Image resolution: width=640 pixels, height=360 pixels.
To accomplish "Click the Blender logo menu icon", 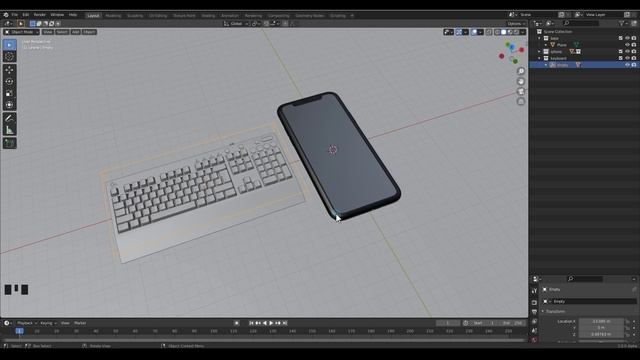I will [6, 15].
